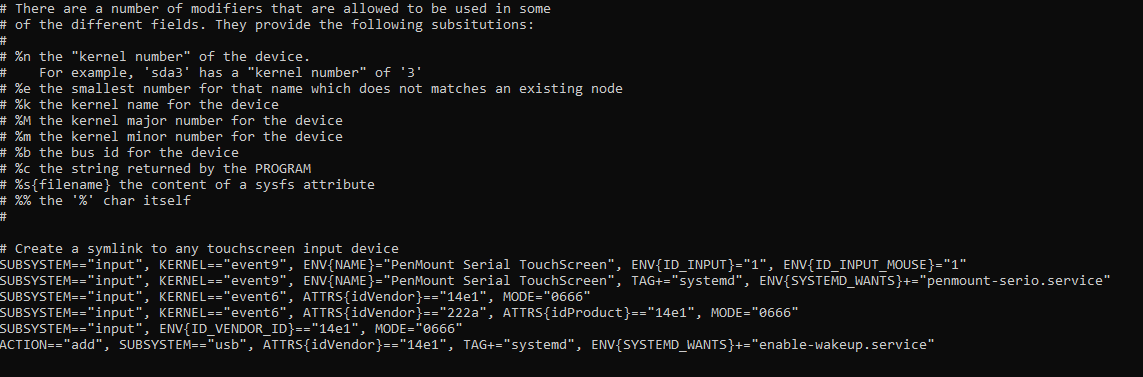1143x377 pixels.
Task: Click the %% char itself comment line
Action: tap(95, 201)
